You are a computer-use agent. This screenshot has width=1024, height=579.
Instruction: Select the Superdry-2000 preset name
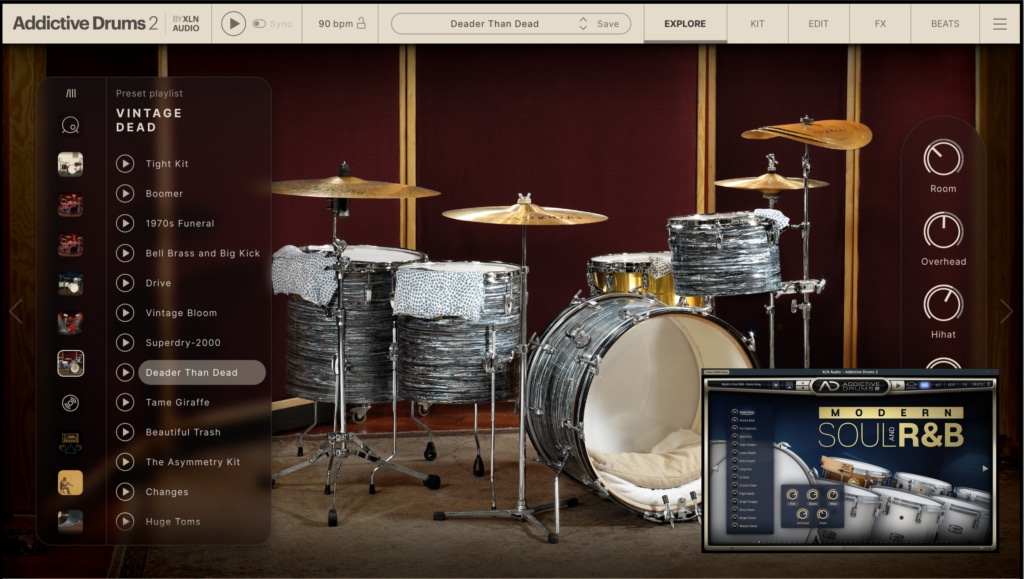(x=183, y=342)
